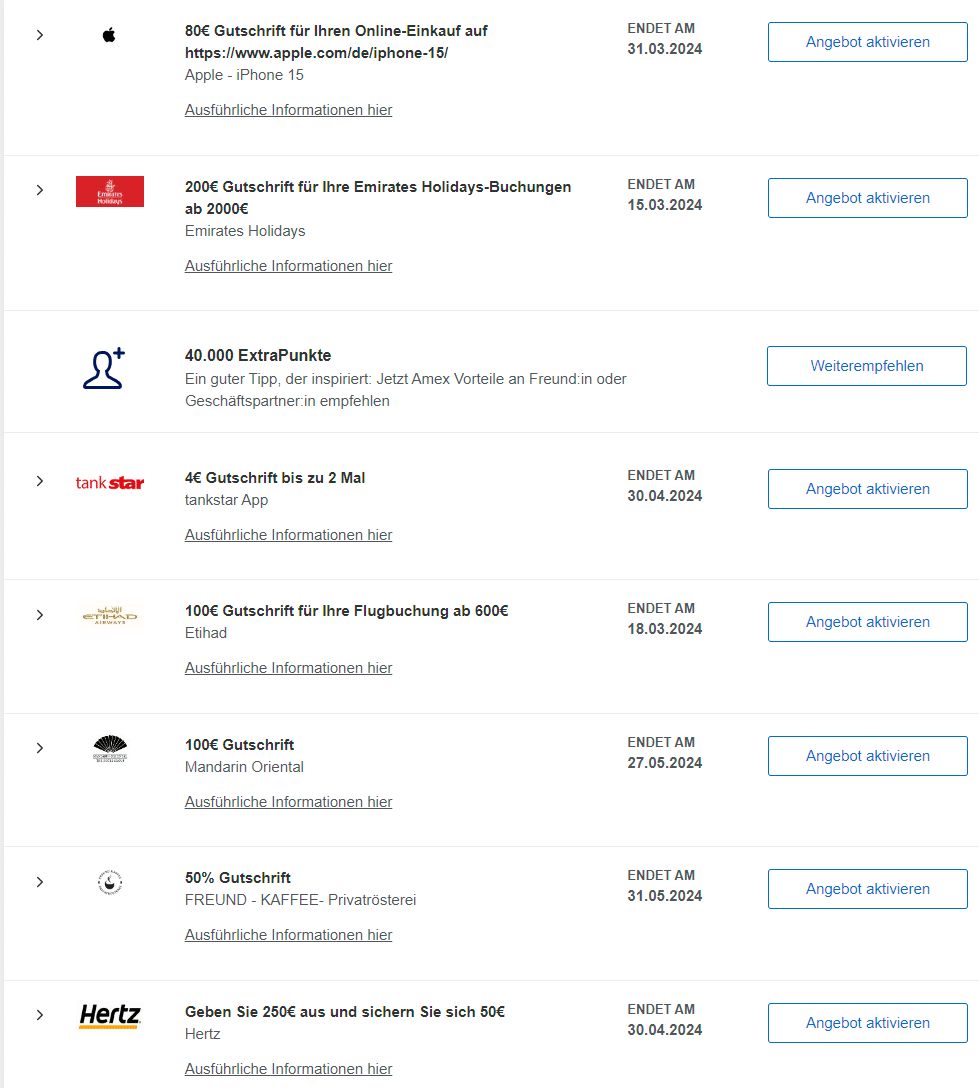Click the Weiterempfehlen button

867,366
